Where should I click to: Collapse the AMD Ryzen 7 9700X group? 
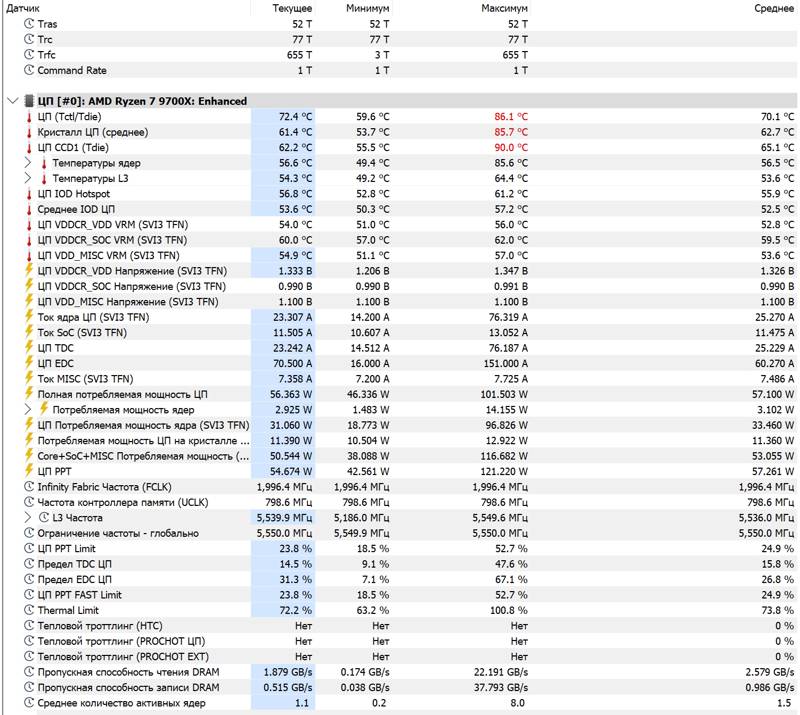[13, 101]
